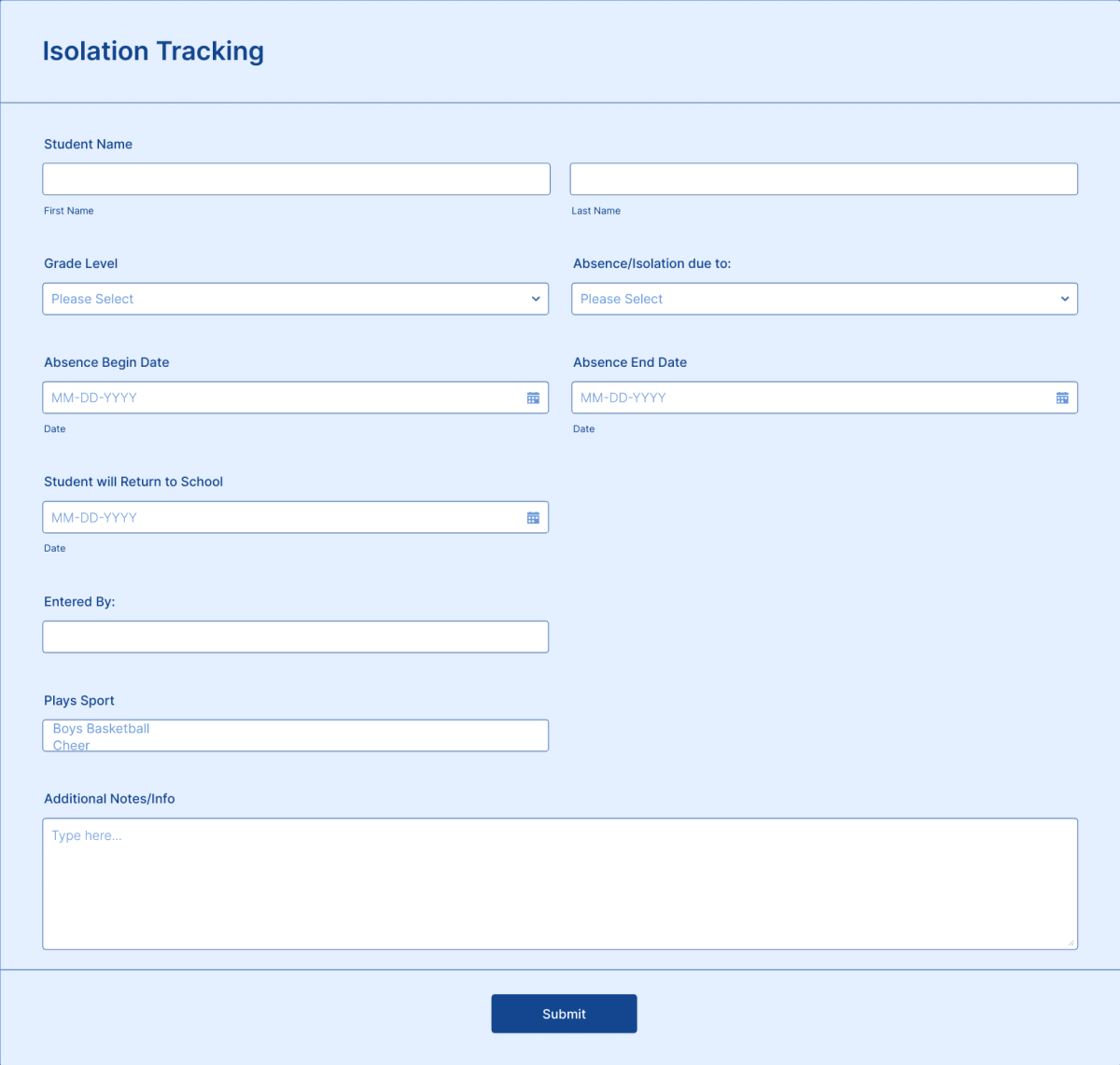The height and width of the screenshot is (1065, 1120).
Task: Click the Grade Level dropdown chevron
Action: [535, 299]
